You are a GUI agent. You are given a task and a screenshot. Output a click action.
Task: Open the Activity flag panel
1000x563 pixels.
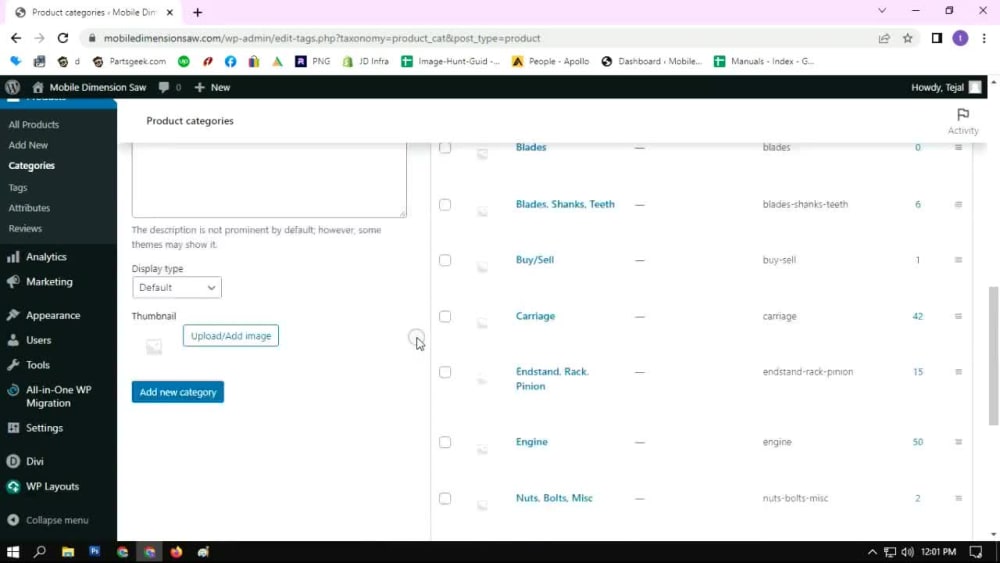(x=962, y=121)
